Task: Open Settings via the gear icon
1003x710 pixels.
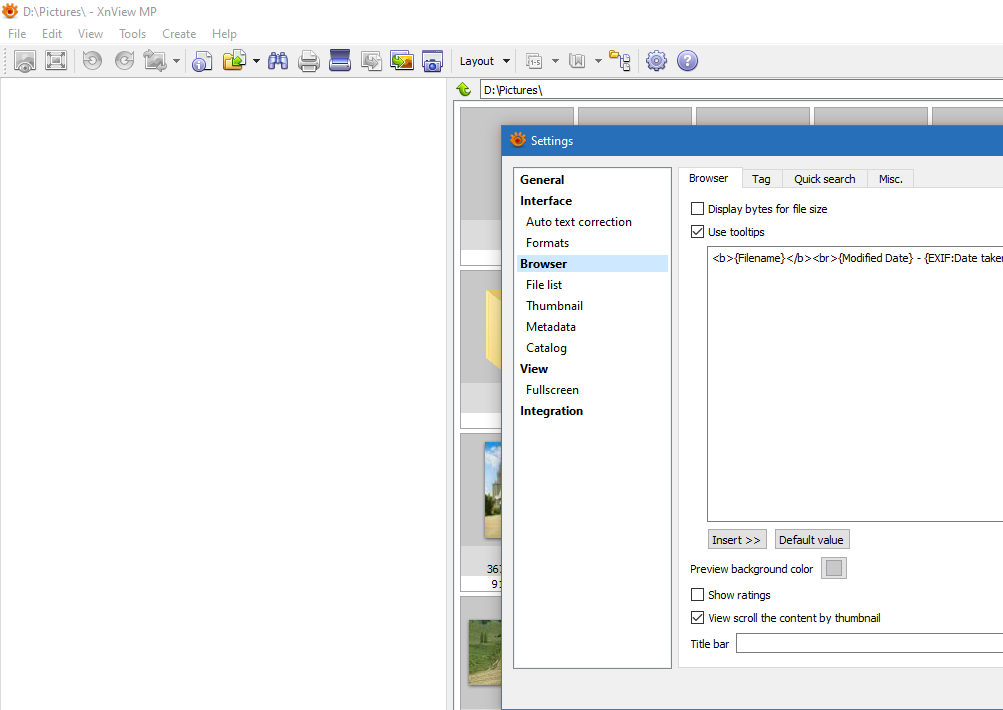Action: pyautogui.click(x=656, y=61)
